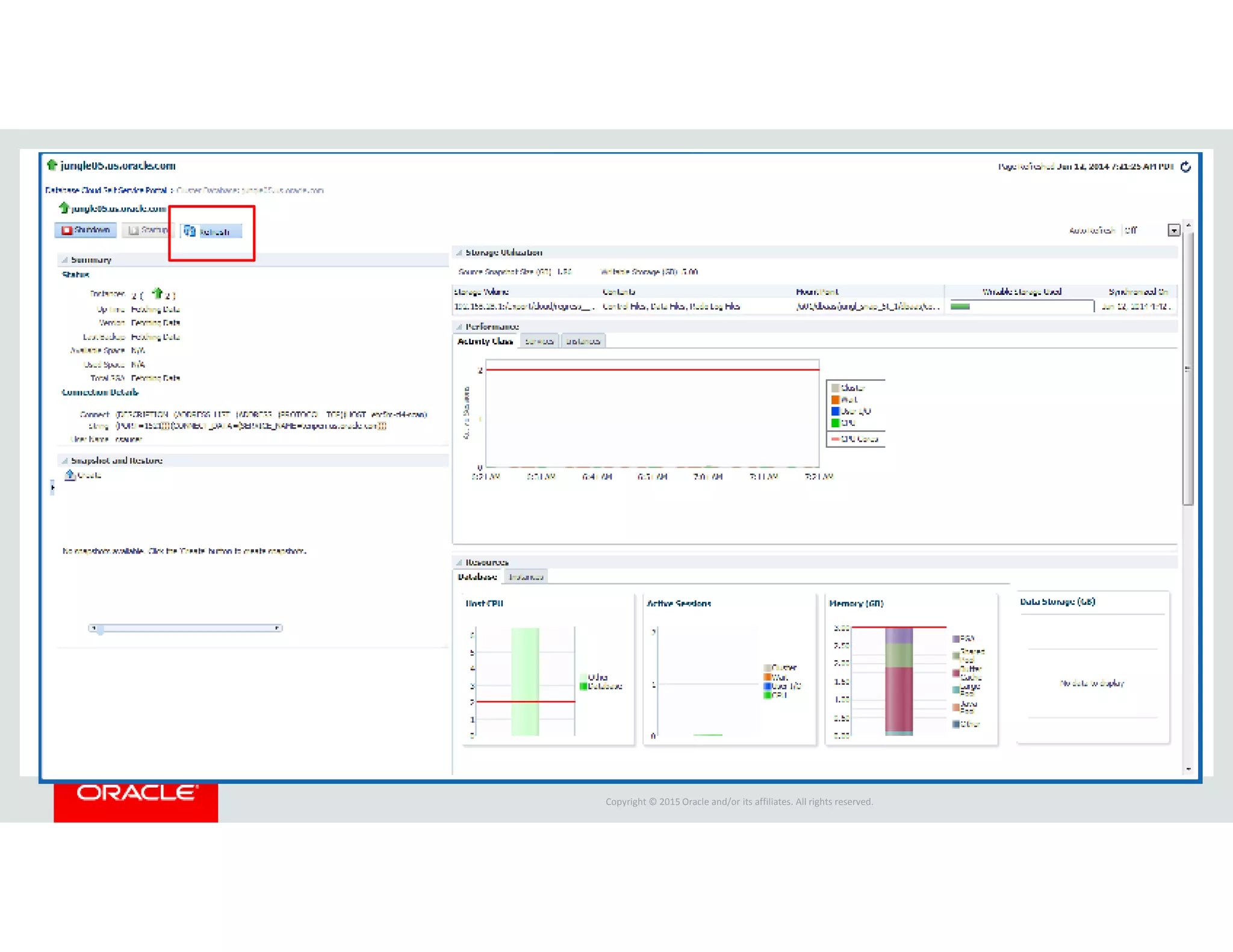The image size is (1233, 952).
Task: Click green arrow next to target name
Action: point(64,208)
